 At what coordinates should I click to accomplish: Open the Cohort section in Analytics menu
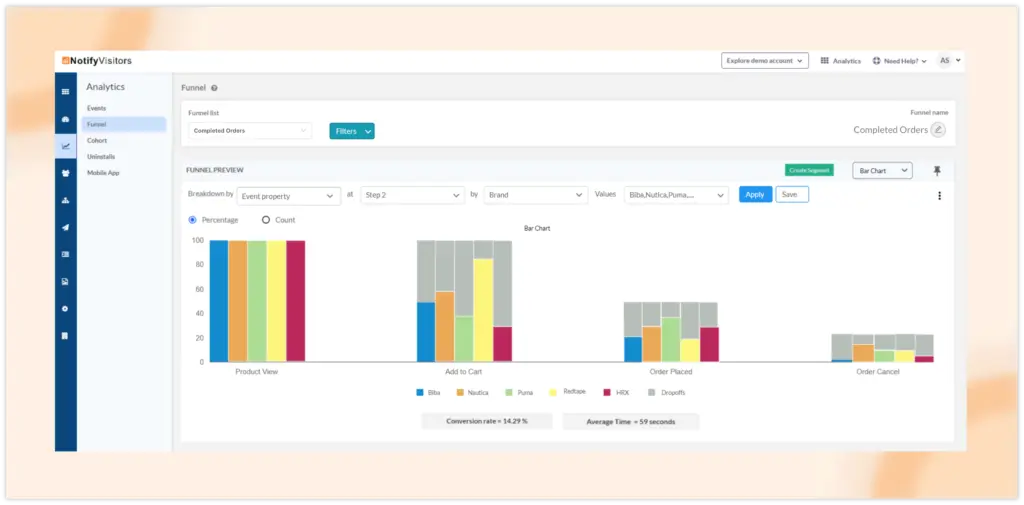coord(97,141)
